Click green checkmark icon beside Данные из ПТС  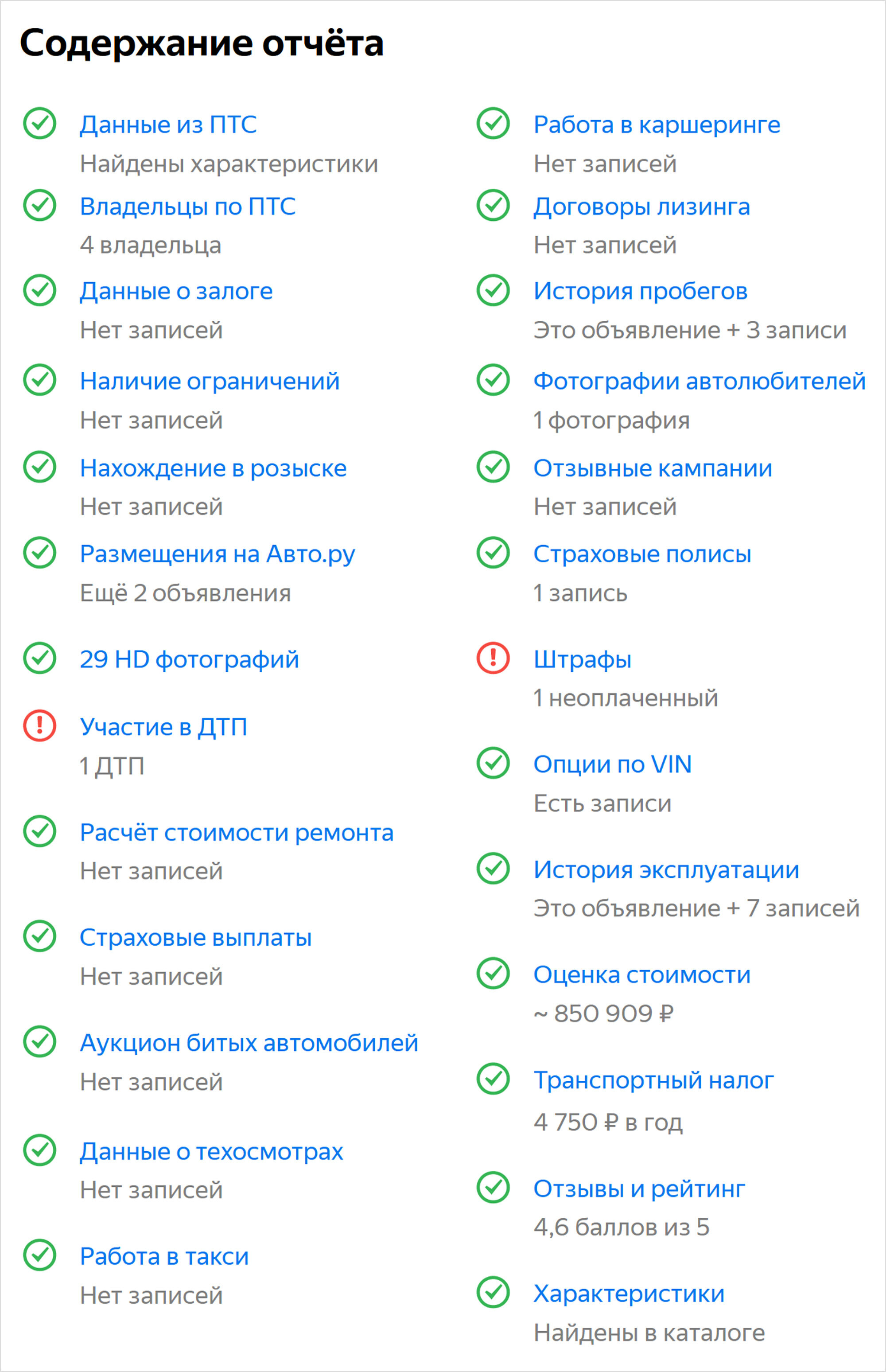(40, 123)
